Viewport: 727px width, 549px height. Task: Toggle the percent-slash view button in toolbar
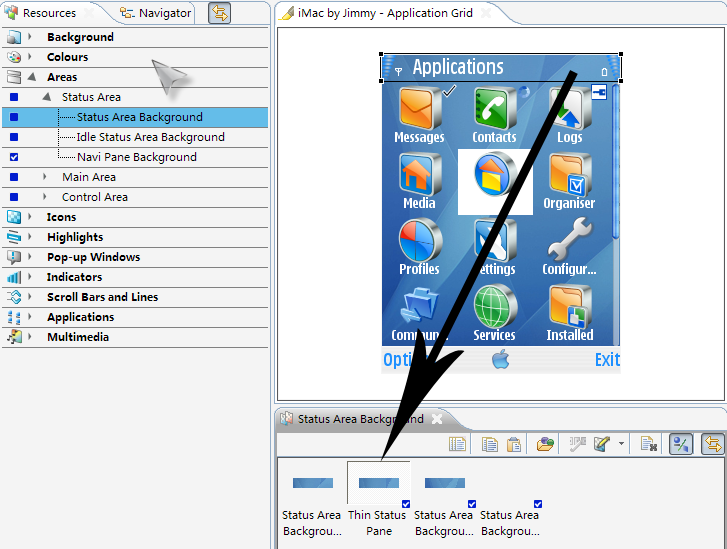coord(681,444)
